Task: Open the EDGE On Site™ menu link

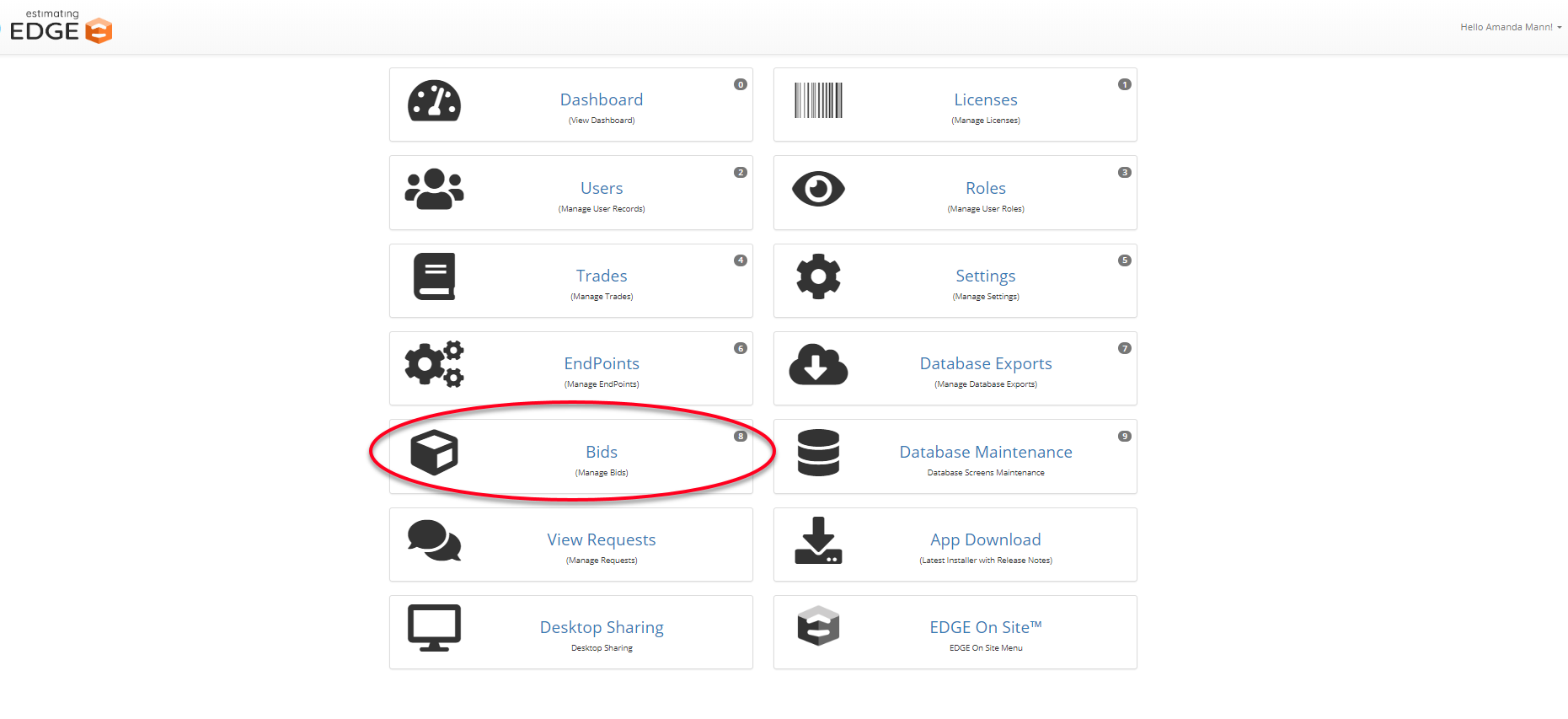Action: pos(985,627)
